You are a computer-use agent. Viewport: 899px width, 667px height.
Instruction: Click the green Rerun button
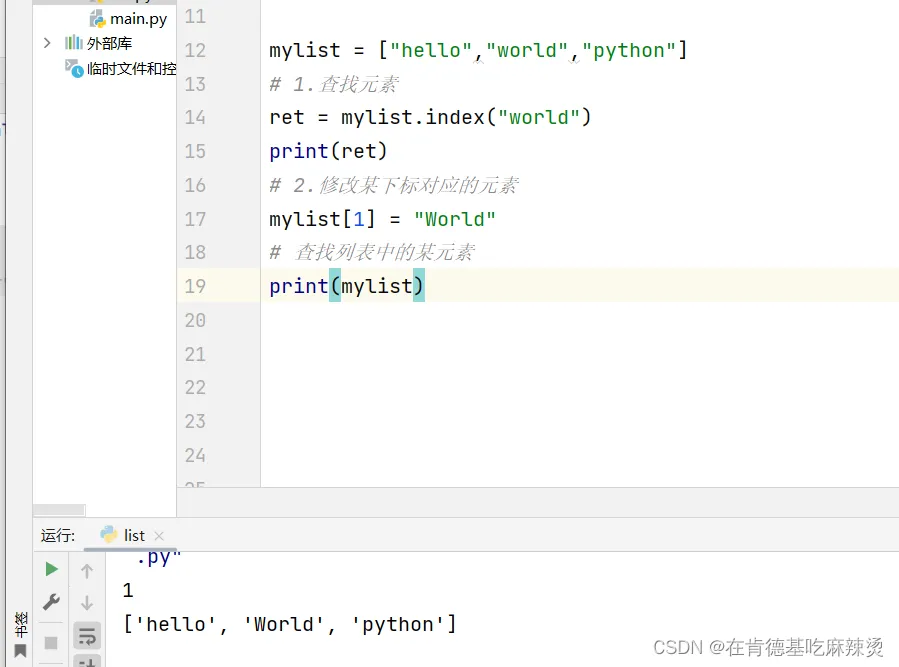coord(51,569)
